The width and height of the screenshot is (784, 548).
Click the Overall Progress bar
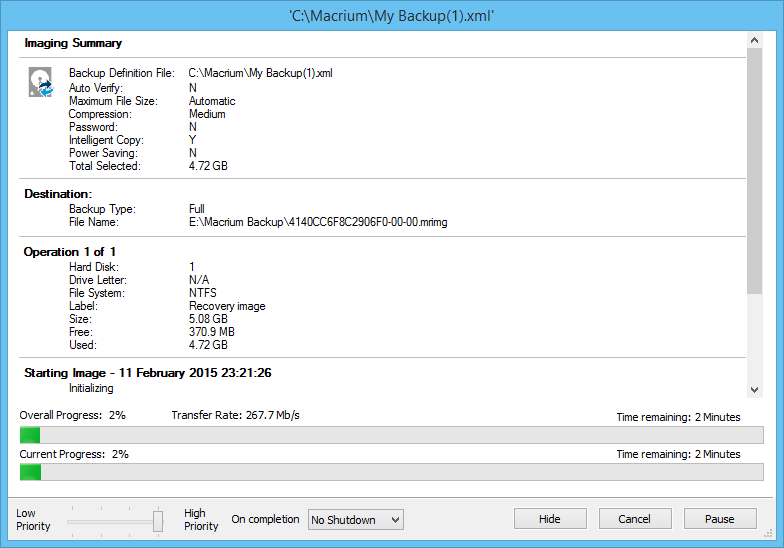[391, 435]
